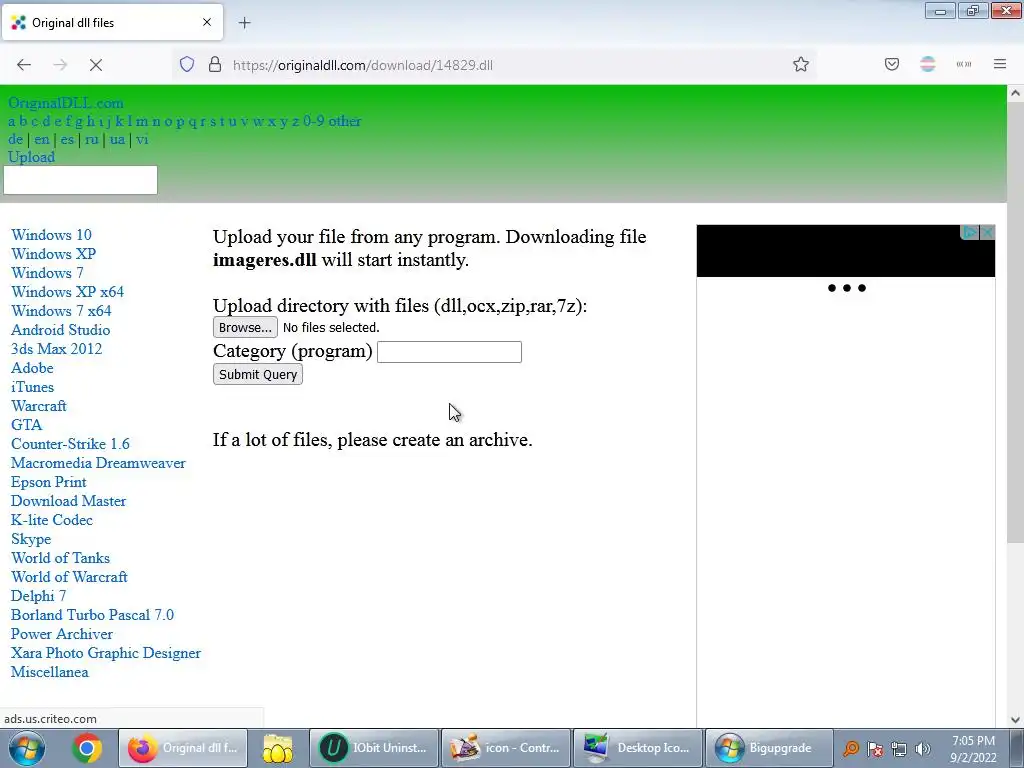
Task: Open the Borland Turbo Pascal 7.0 category
Action: point(93,615)
